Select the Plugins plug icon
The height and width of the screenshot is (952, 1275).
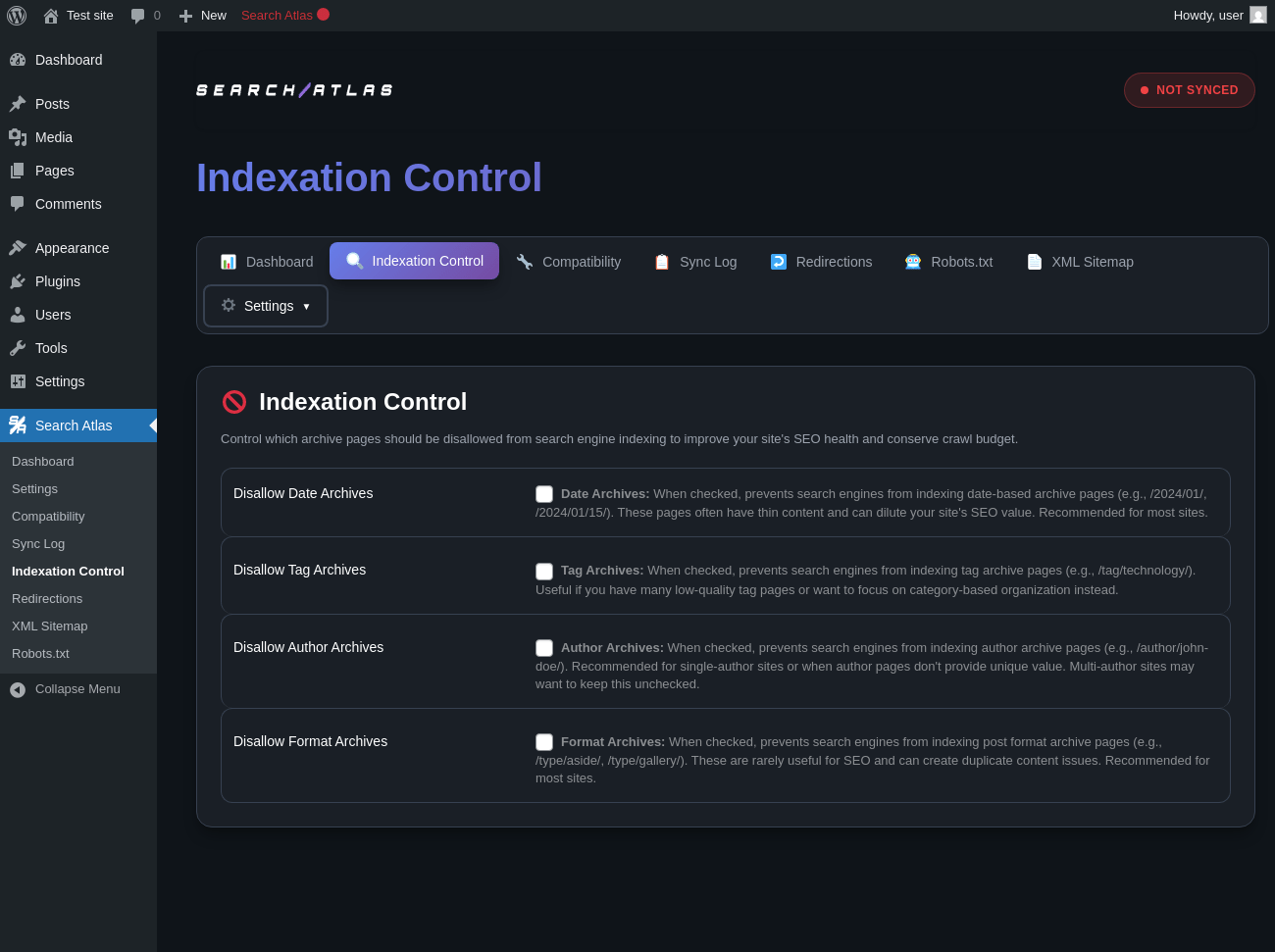(x=18, y=281)
